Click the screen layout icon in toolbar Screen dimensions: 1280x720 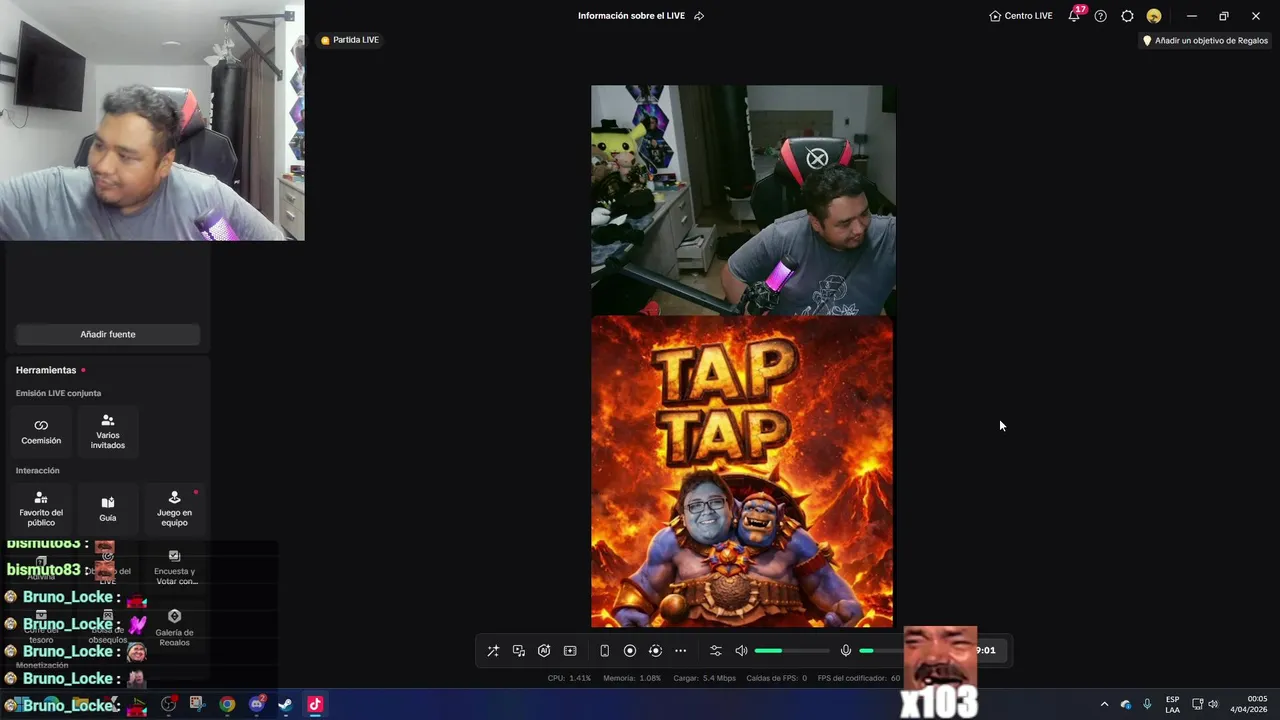(570, 651)
